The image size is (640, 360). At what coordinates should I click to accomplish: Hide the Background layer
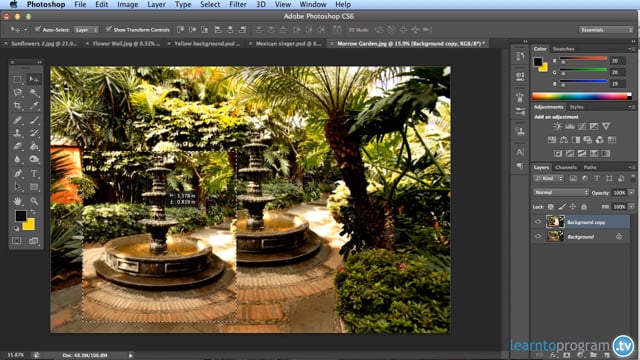pos(538,236)
